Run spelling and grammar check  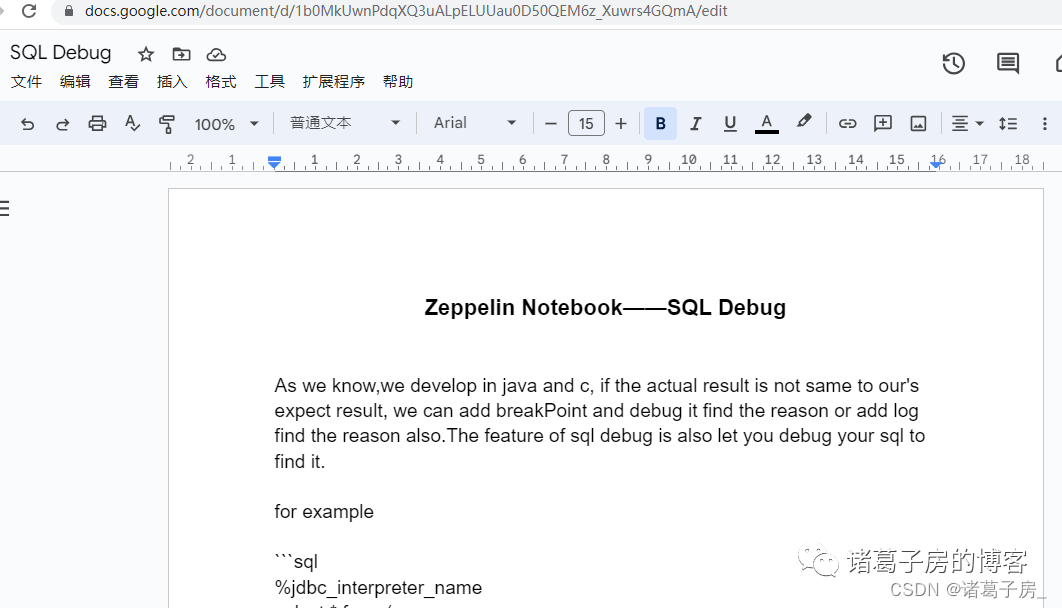132,123
